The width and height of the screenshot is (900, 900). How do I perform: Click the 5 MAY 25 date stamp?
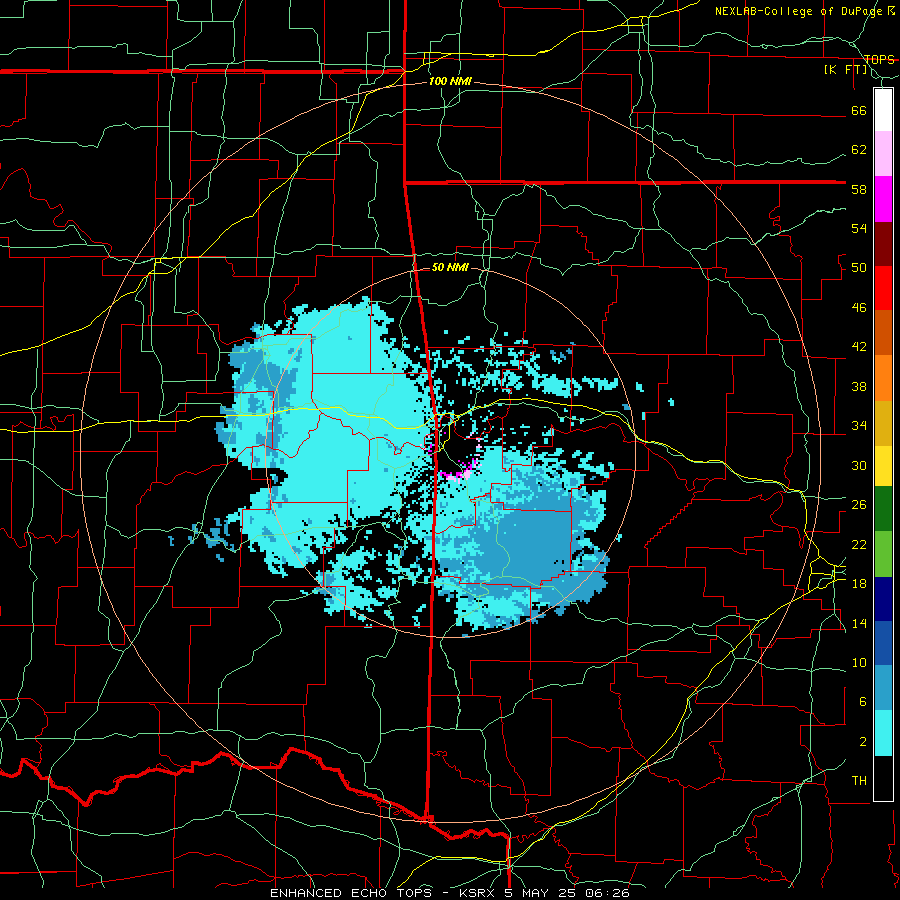click(x=542, y=893)
